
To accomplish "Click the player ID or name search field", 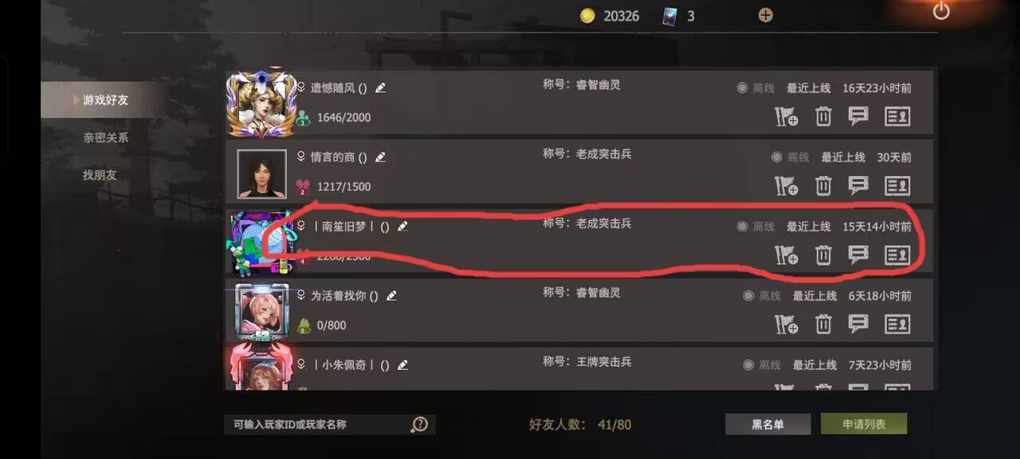I will (x=319, y=425).
